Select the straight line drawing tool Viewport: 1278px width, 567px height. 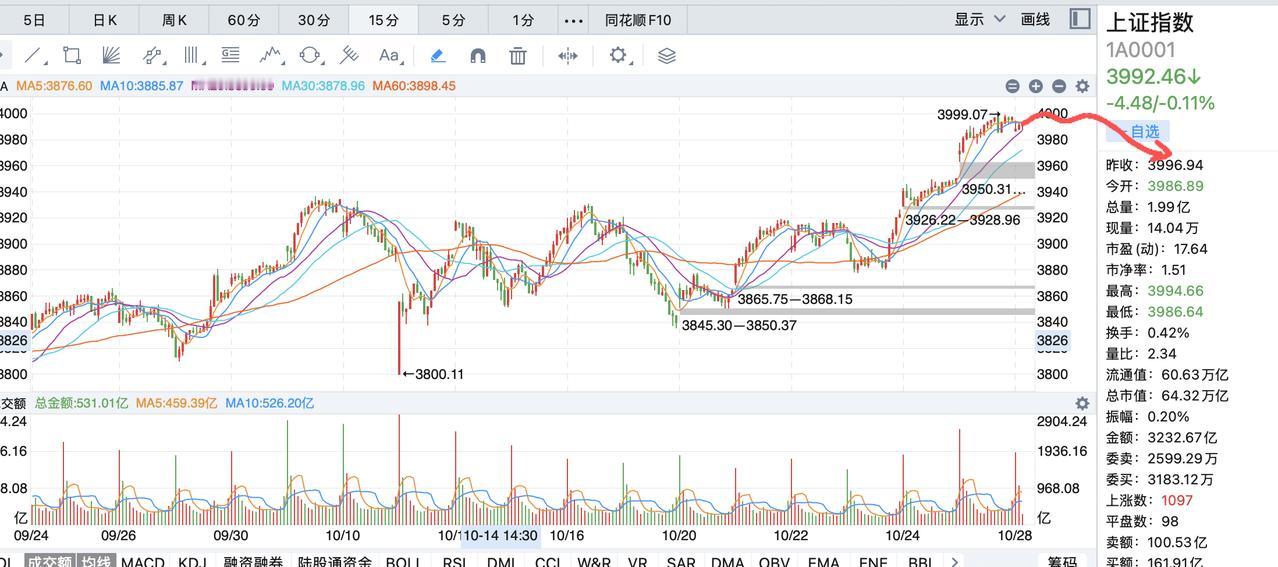pyautogui.click(x=34, y=55)
